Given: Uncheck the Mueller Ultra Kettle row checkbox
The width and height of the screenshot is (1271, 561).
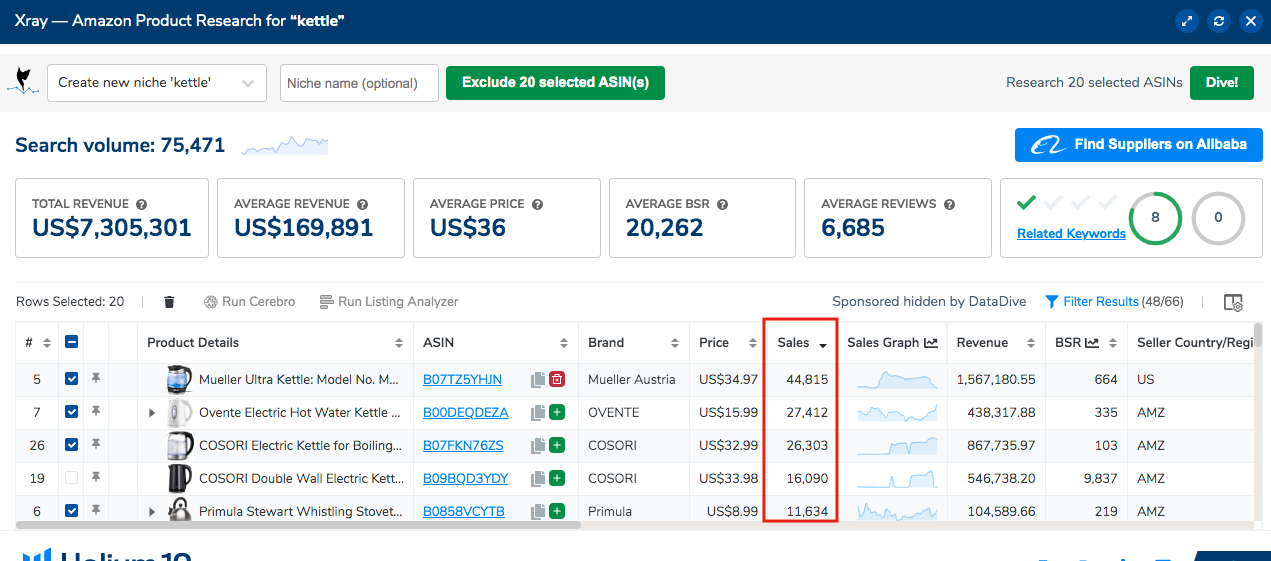Looking at the screenshot, I should (71, 380).
